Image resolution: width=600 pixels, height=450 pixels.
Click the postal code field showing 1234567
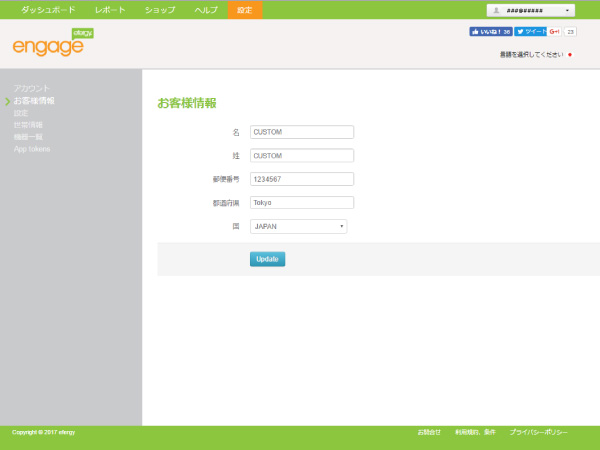pyautogui.click(x=302, y=179)
